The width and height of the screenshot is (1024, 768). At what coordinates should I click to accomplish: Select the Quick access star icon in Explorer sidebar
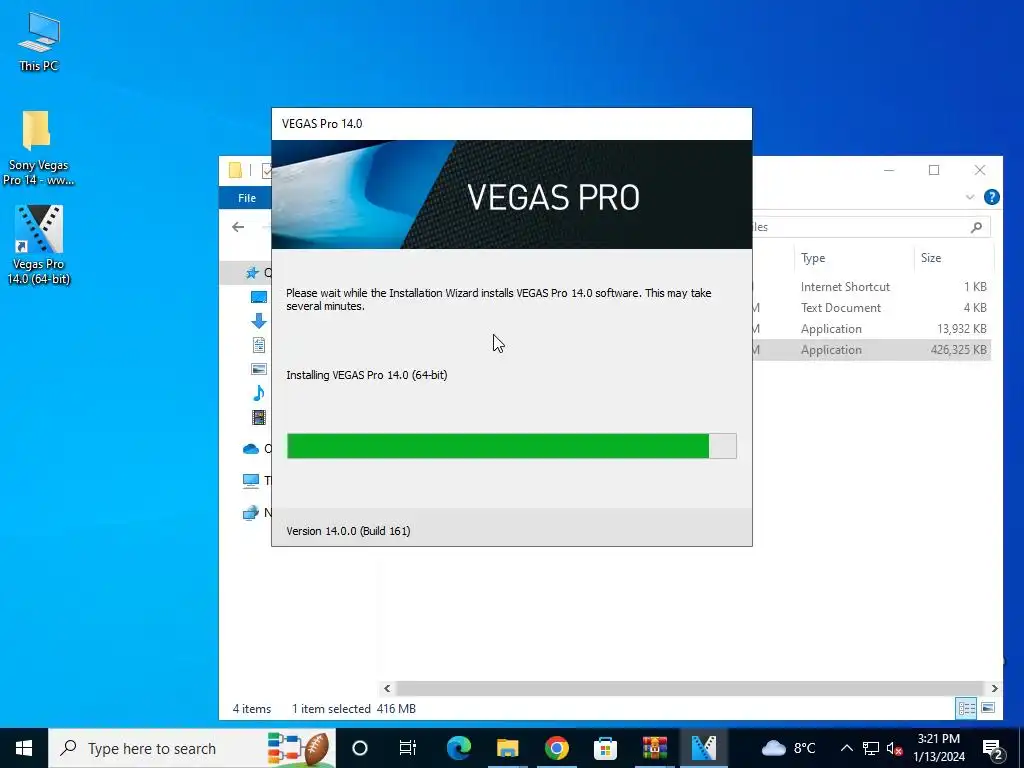click(x=252, y=273)
